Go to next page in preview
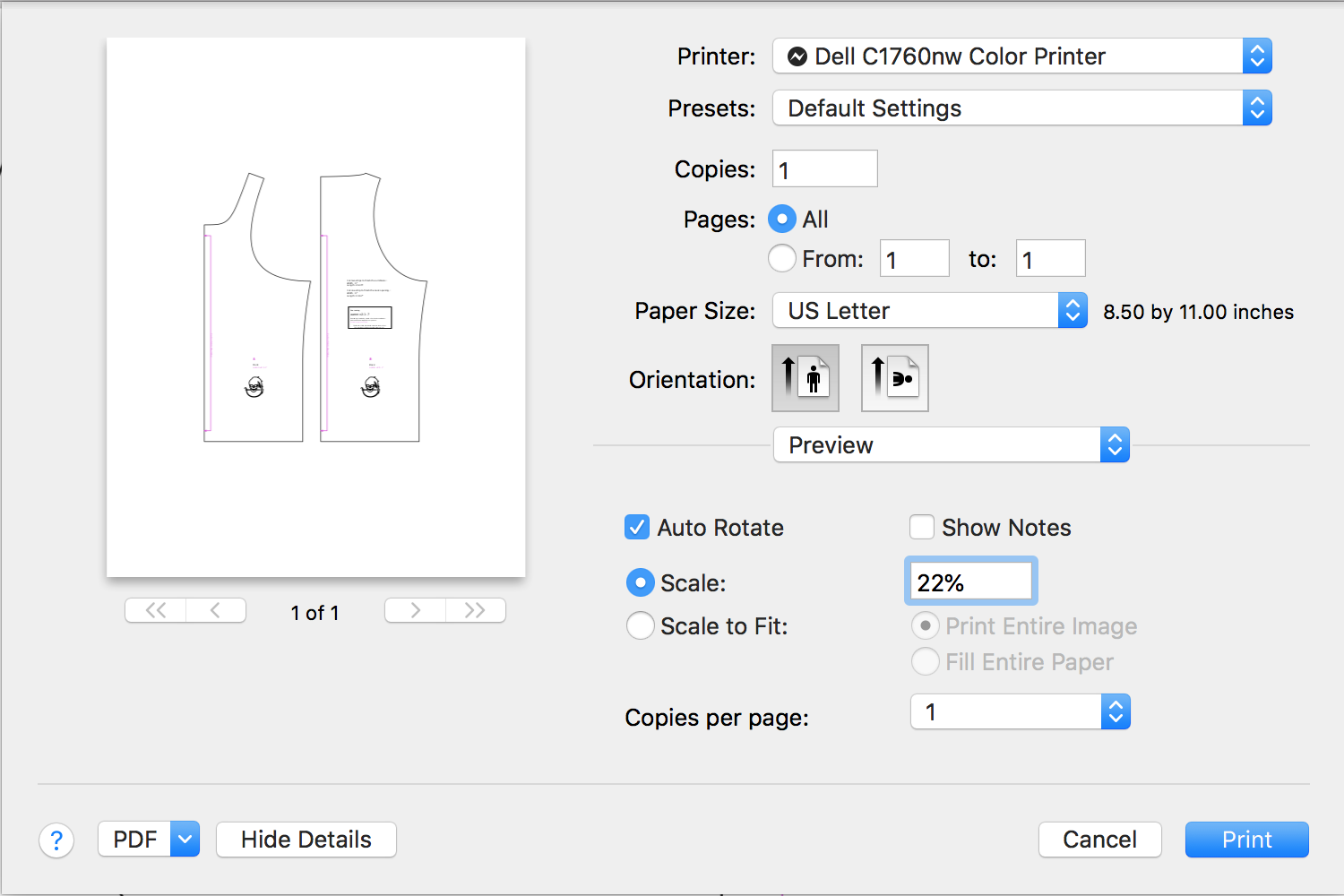Viewport: 1344px width, 896px height. (x=415, y=610)
